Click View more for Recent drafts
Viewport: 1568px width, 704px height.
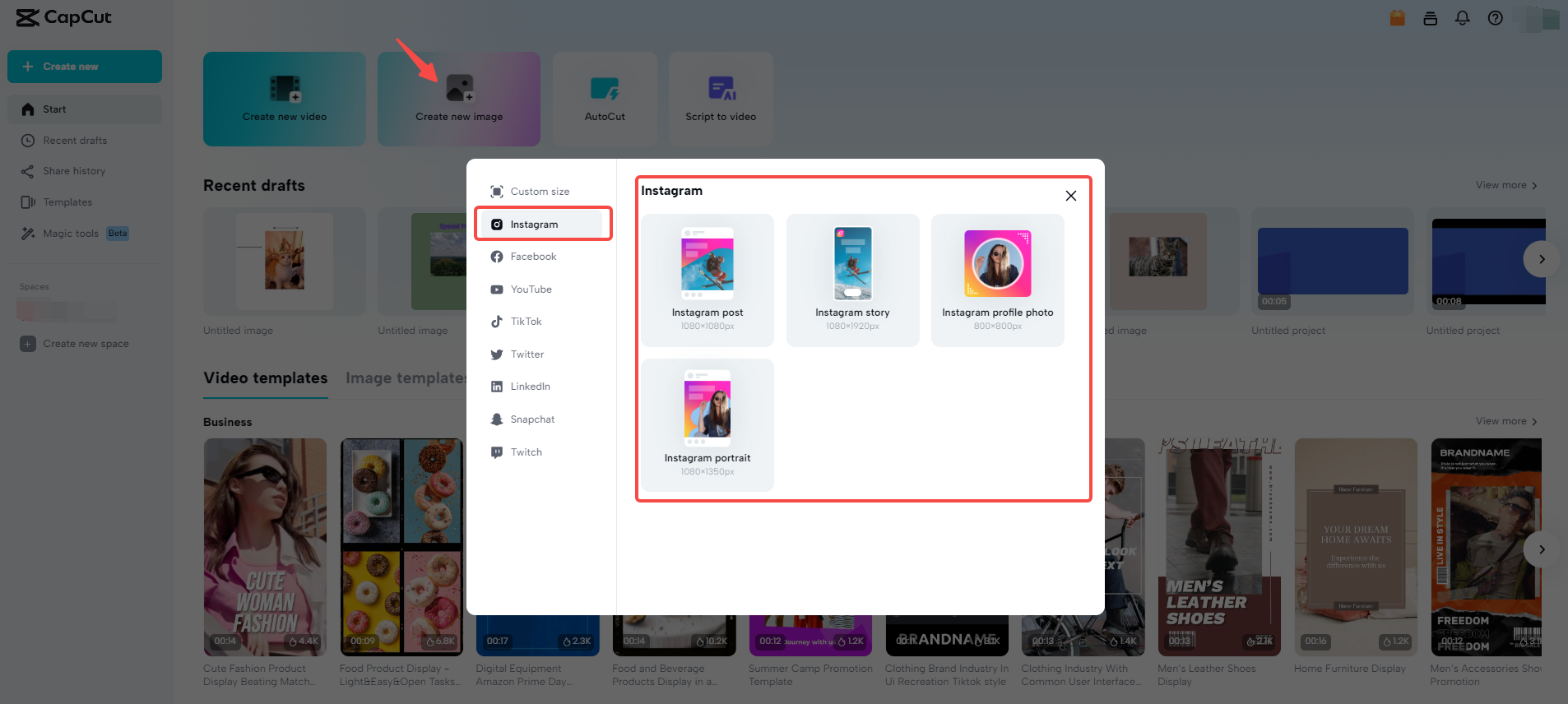click(x=1506, y=185)
